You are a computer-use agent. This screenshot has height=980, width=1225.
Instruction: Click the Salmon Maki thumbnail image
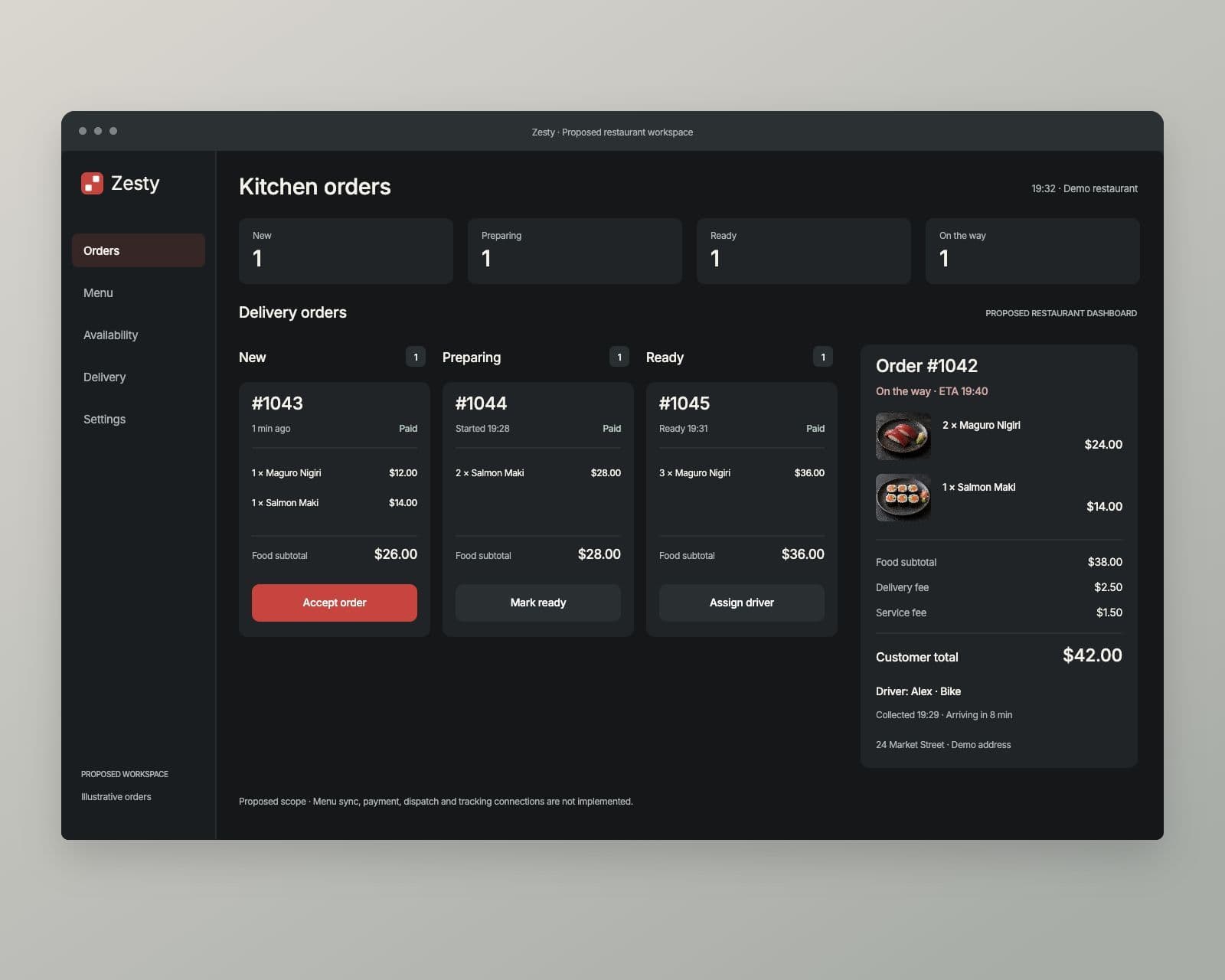click(903, 498)
